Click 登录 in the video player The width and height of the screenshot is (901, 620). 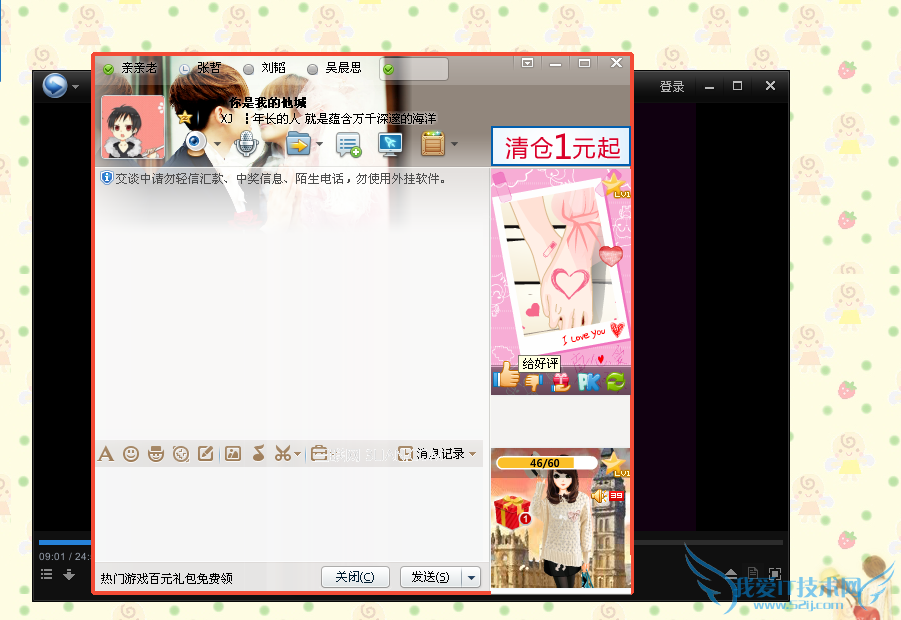coord(672,87)
